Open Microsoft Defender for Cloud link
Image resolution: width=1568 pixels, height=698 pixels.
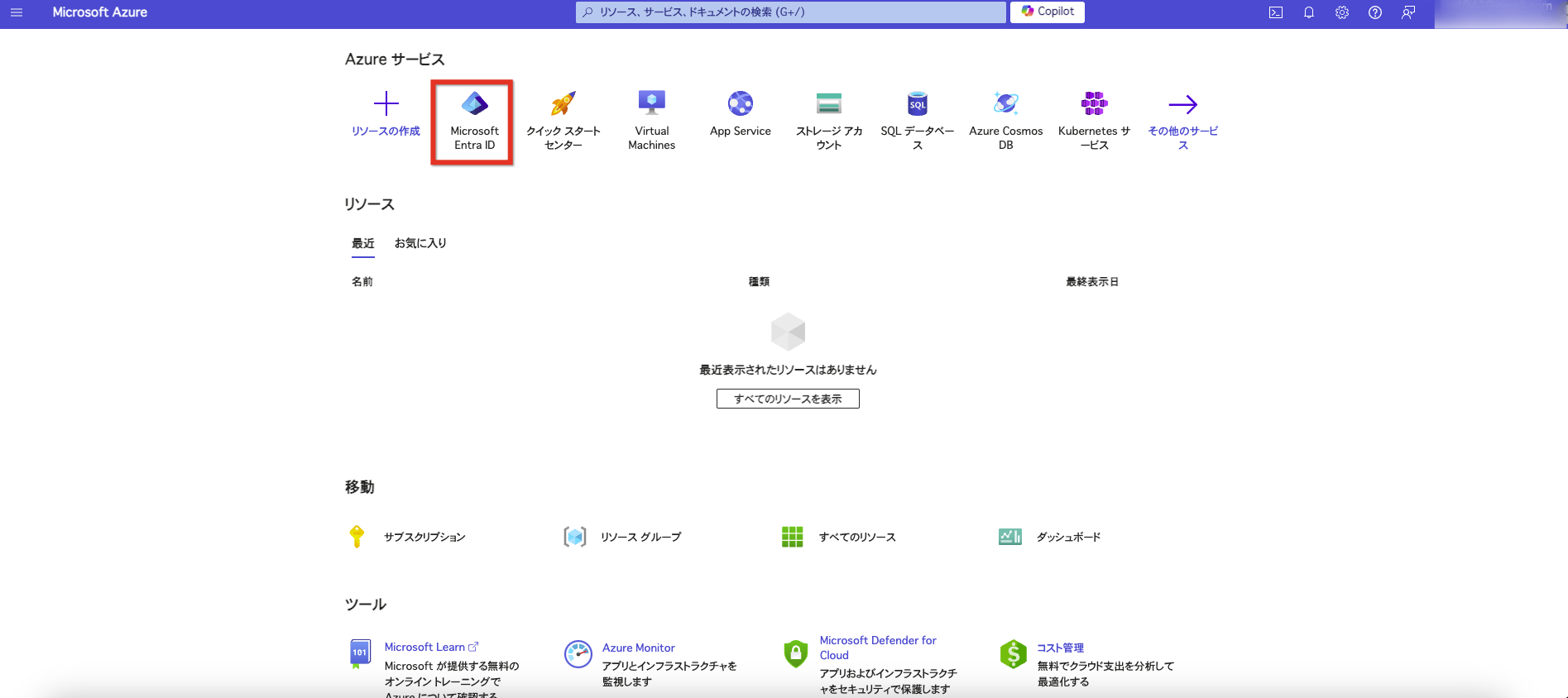[x=878, y=648]
